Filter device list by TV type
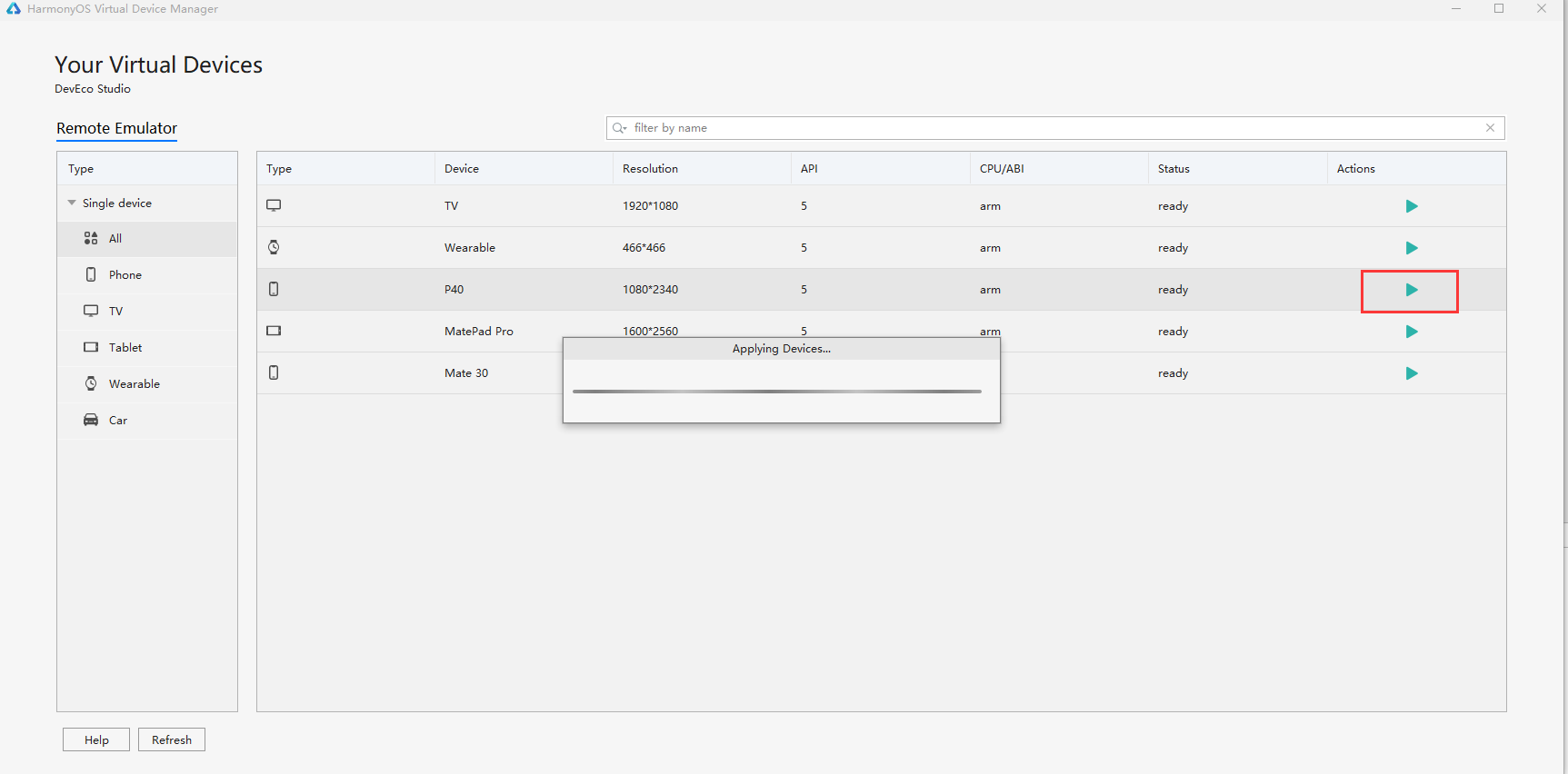Viewport: 1568px width, 774px height. pyautogui.click(x=147, y=312)
